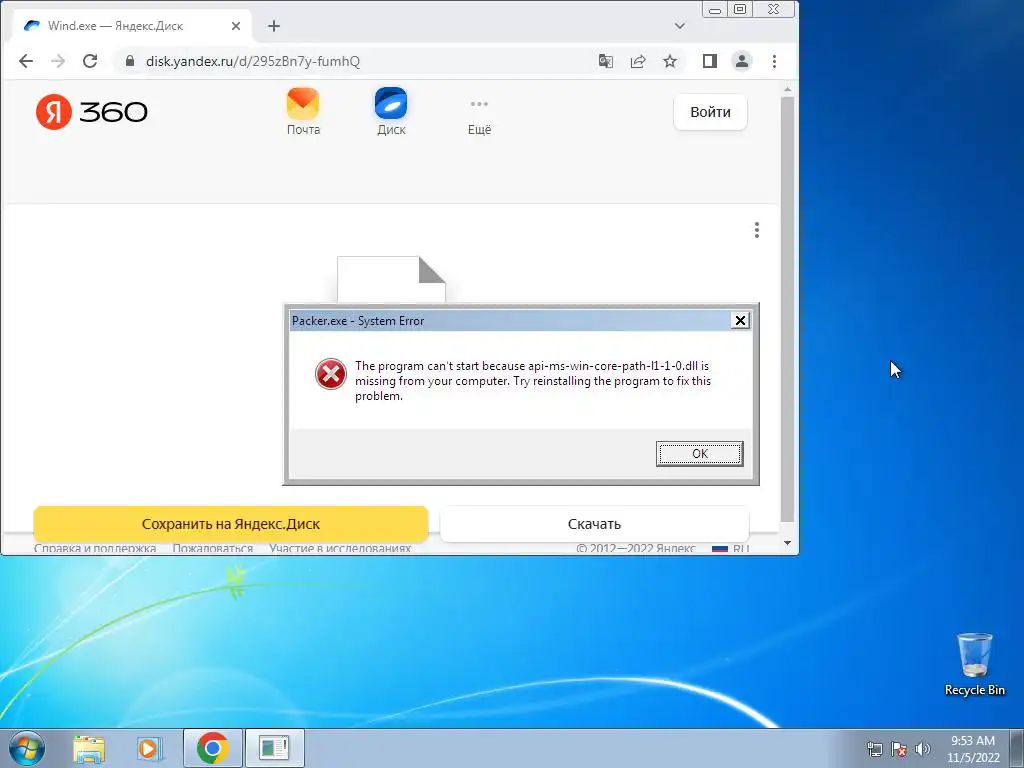Click the Show desktop strip
Viewport: 1024px width, 768px height.
click(x=1017, y=748)
